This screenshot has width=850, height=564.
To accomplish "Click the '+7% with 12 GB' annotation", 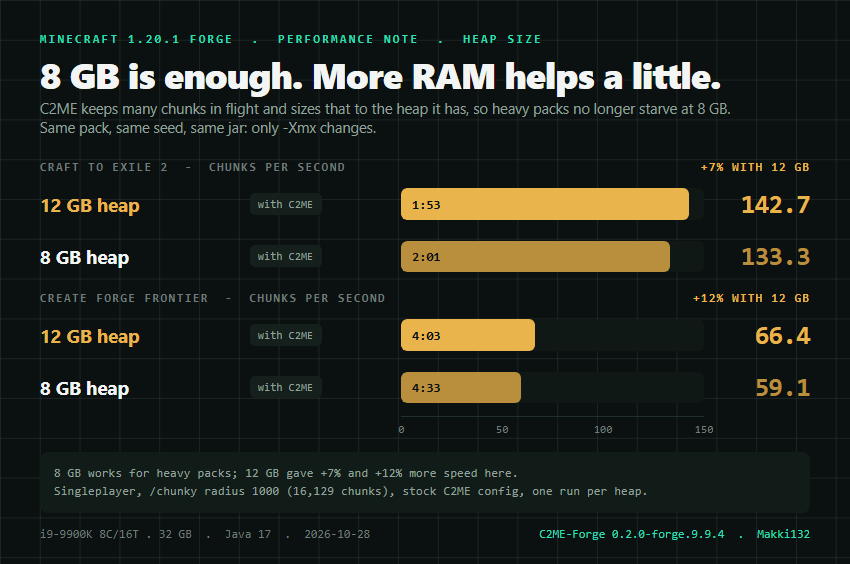I will (755, 167).
